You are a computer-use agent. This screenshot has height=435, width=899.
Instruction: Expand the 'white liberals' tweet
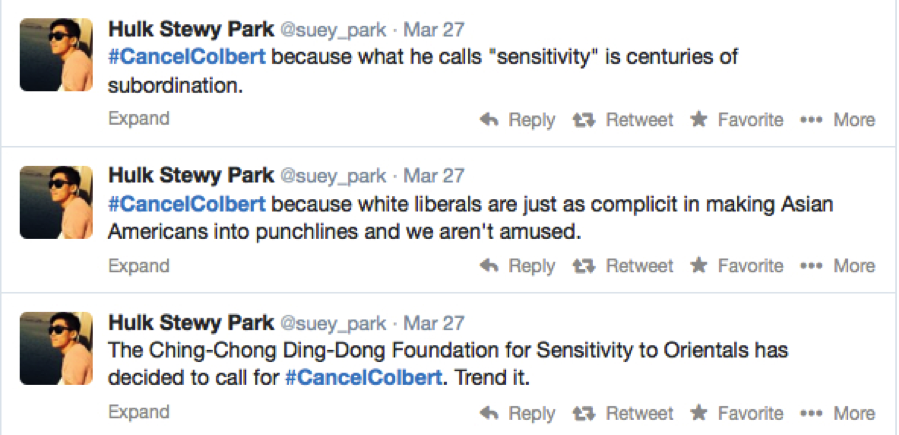[139, 265]
